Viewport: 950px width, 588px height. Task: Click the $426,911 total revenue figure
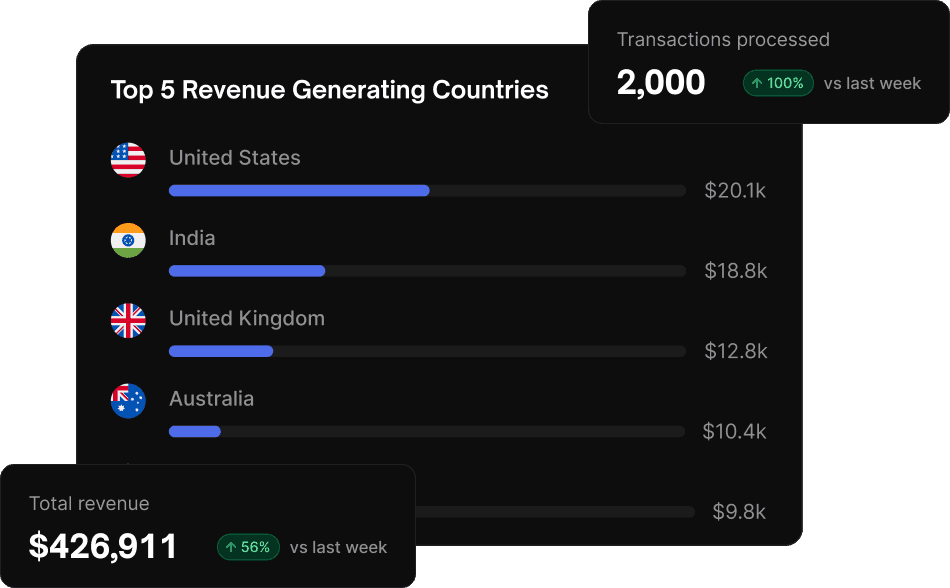tap(103, 546)
